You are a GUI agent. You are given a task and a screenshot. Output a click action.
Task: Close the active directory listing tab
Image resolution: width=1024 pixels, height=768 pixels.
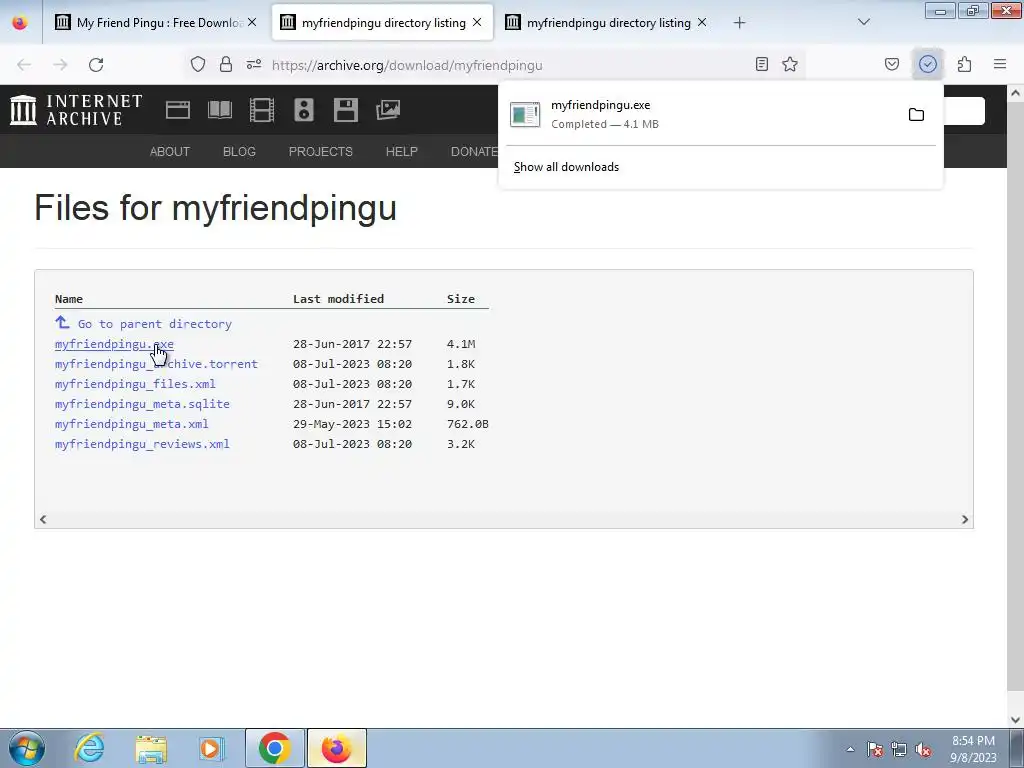pos(477,22)
